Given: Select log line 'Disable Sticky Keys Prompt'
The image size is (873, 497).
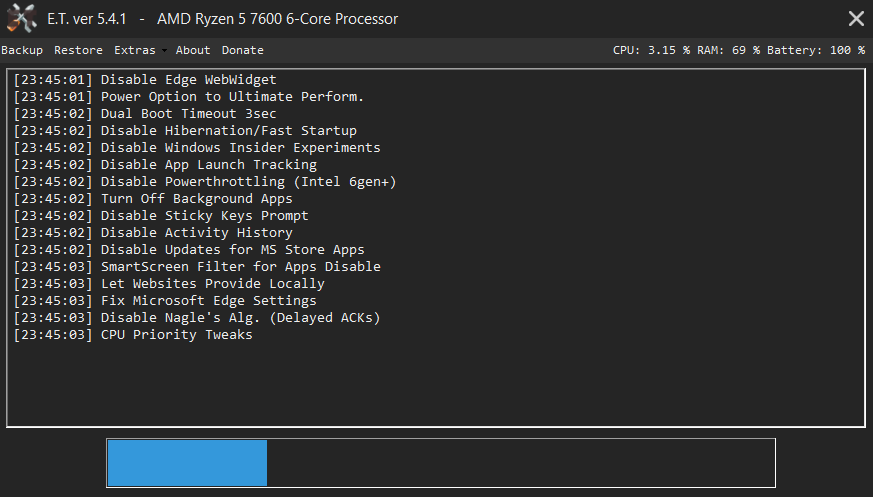Looking at the screenshot, I should click(x=161, y=215).
